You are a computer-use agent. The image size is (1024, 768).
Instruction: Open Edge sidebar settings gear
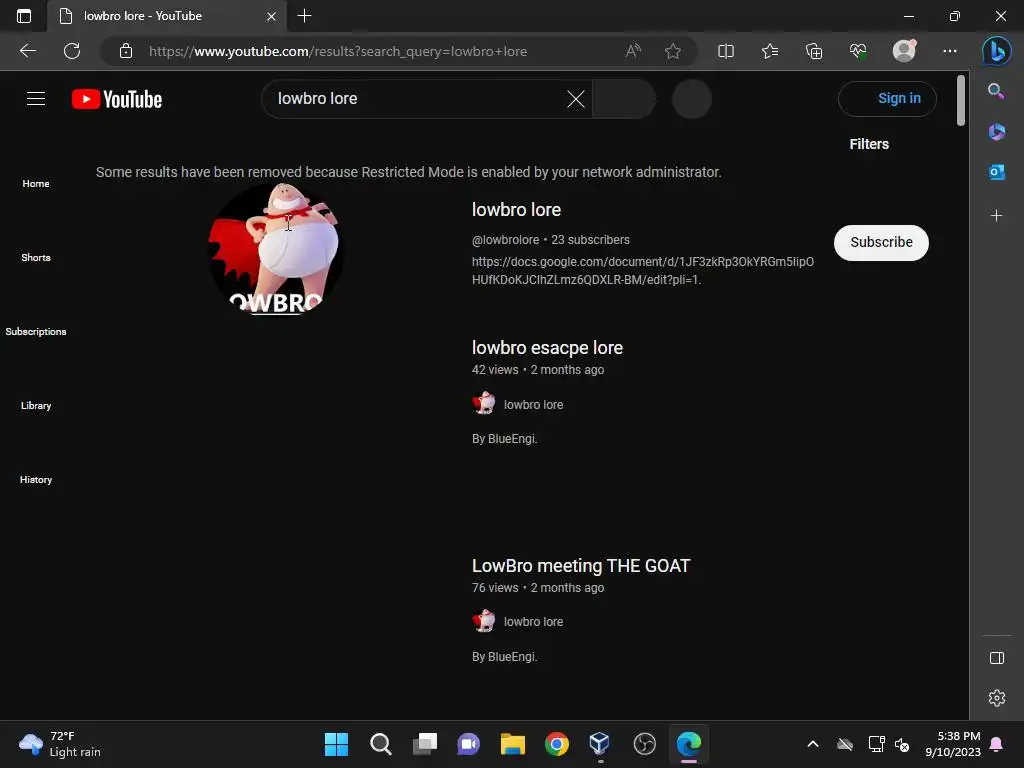[x=997, y=698]
